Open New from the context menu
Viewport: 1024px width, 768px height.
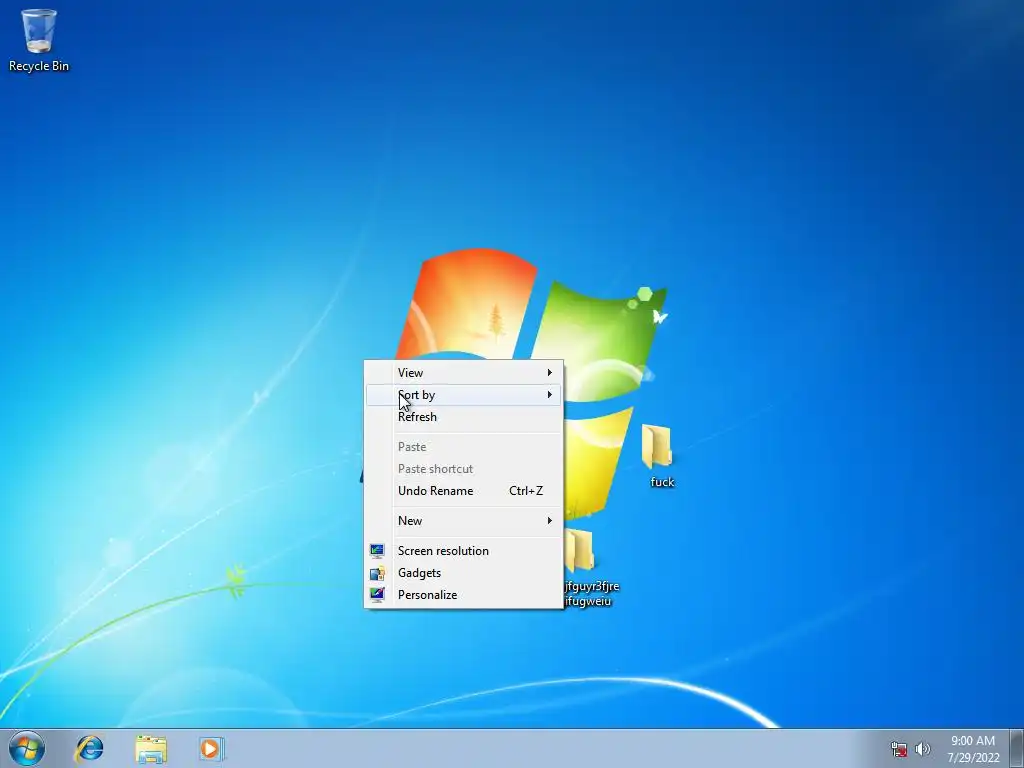click(463, 520)
